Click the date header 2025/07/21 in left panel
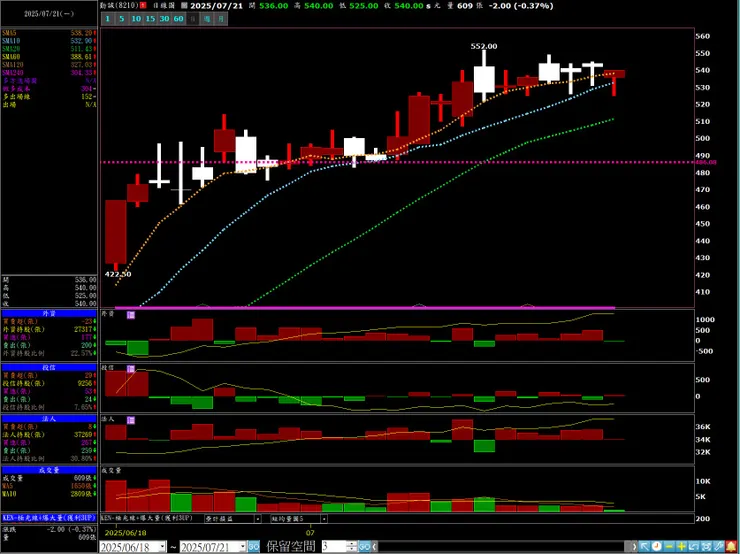The width and height of the screenshot is (740, 554). click(49, 14)
